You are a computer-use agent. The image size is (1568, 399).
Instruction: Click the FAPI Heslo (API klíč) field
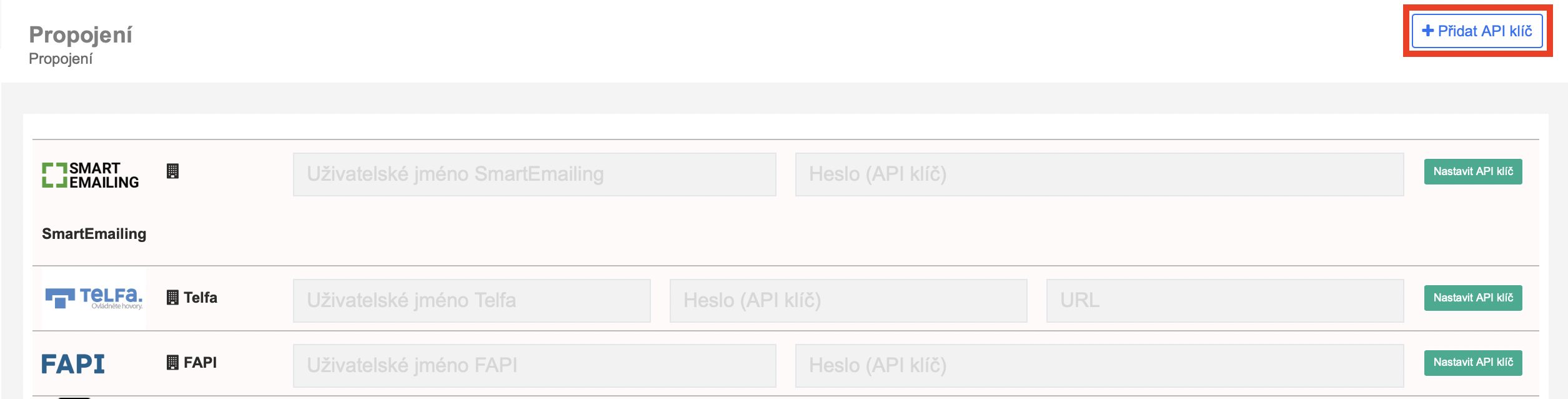tap(1099, 366)
